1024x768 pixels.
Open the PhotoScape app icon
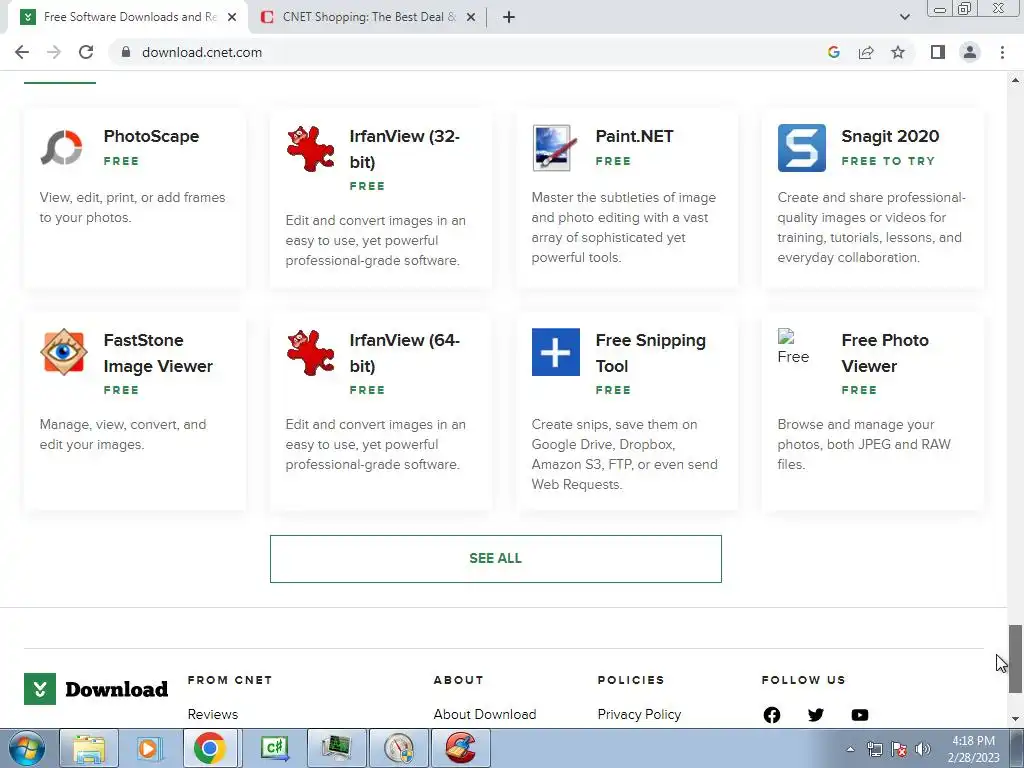coord(63,148)
